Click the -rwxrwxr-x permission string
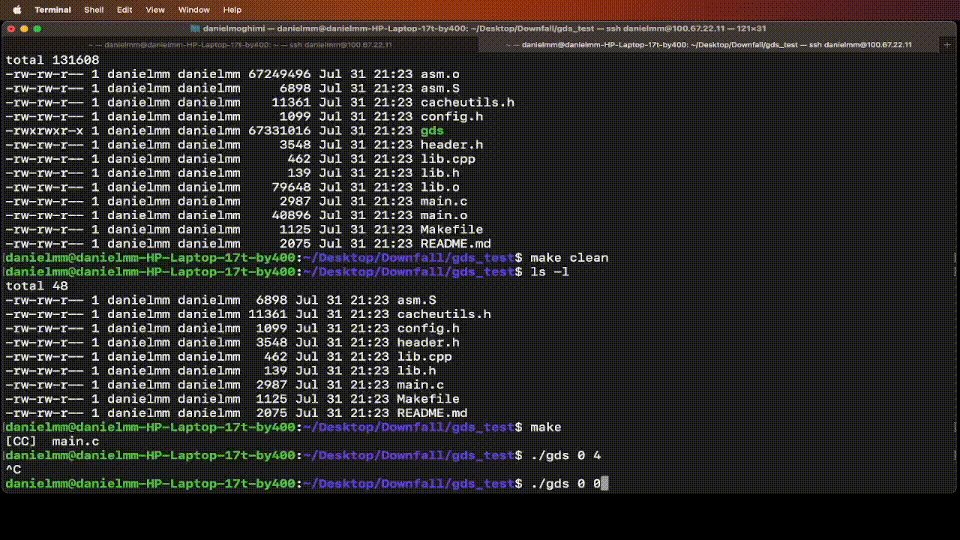 point(44,130)
